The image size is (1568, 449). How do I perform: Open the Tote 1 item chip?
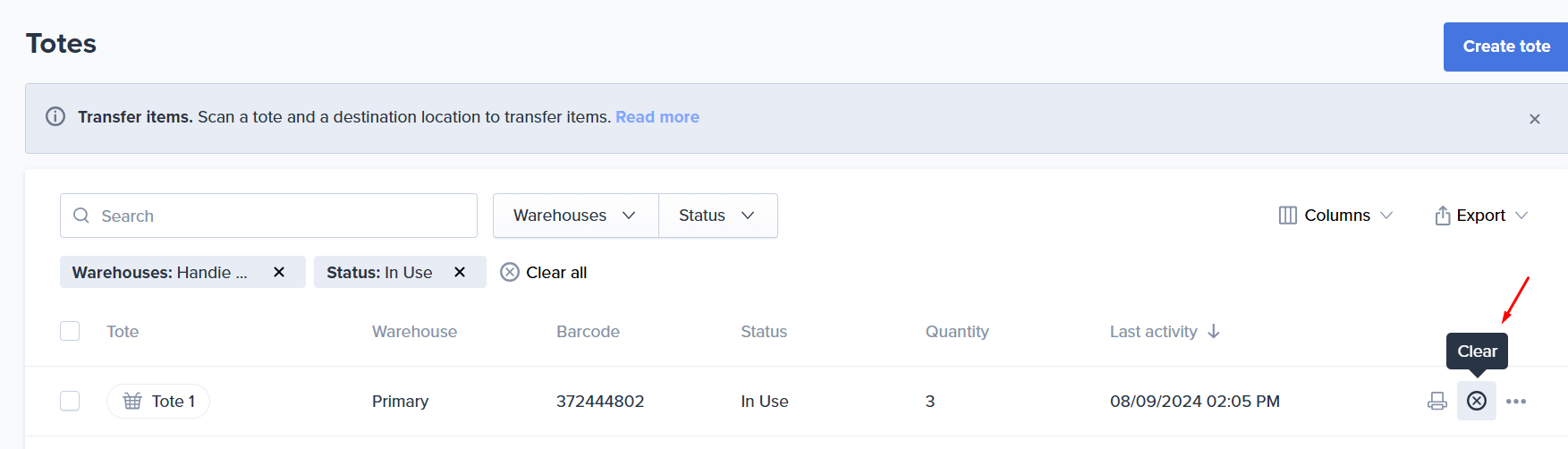158,401
